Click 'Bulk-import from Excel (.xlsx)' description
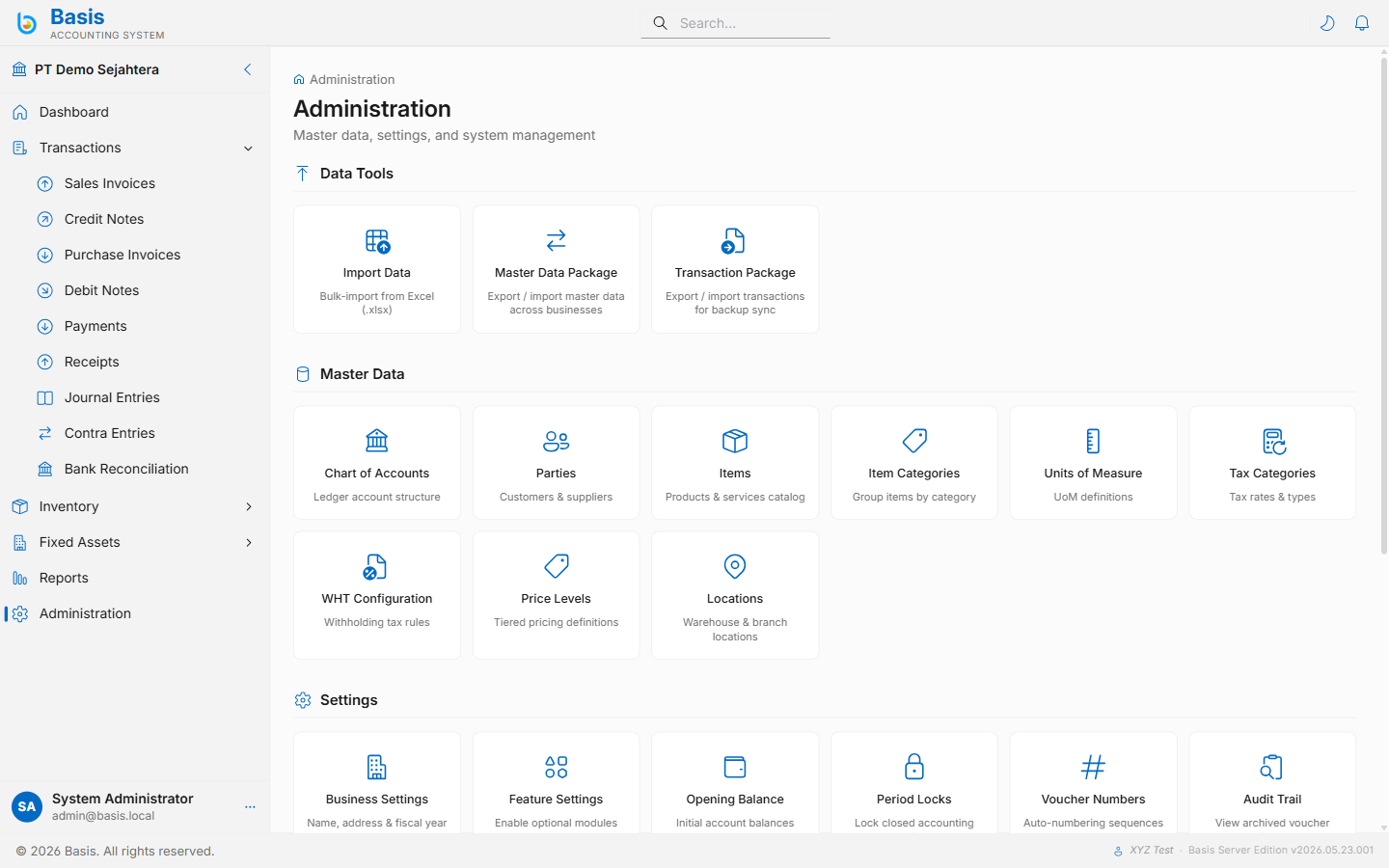This screenshot has height=868, width=1389. tap(377, 303)
